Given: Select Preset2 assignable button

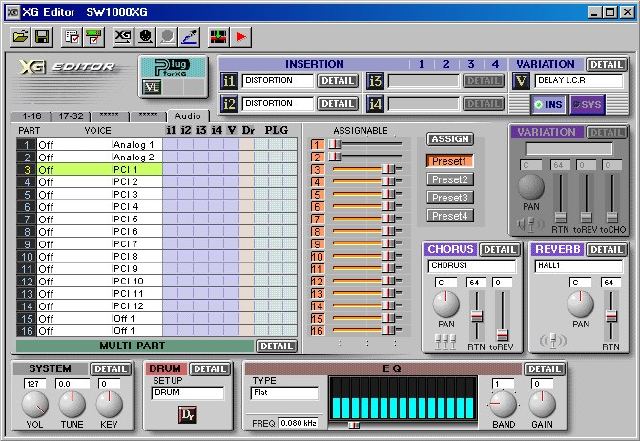Looking at the screenshot, I should pos(449,179).
